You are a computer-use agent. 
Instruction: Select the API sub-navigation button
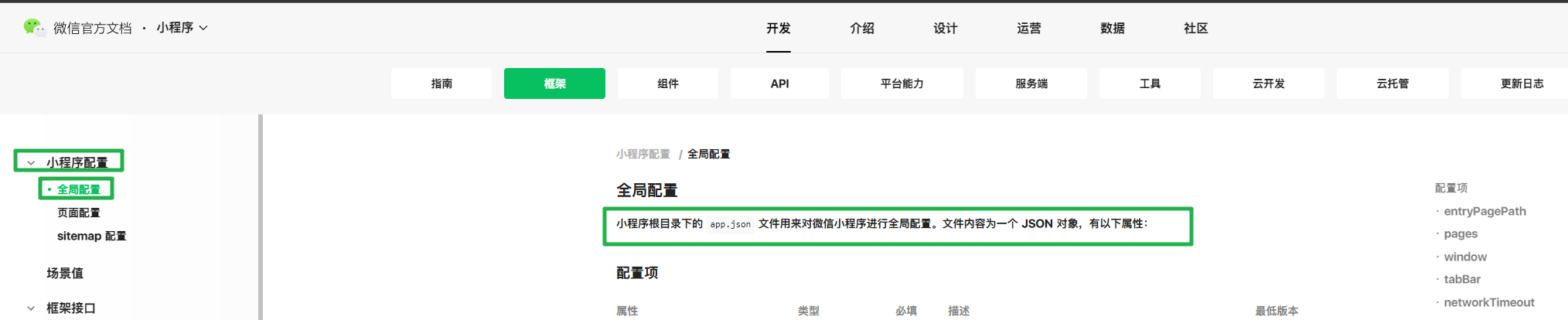[779, 83]
